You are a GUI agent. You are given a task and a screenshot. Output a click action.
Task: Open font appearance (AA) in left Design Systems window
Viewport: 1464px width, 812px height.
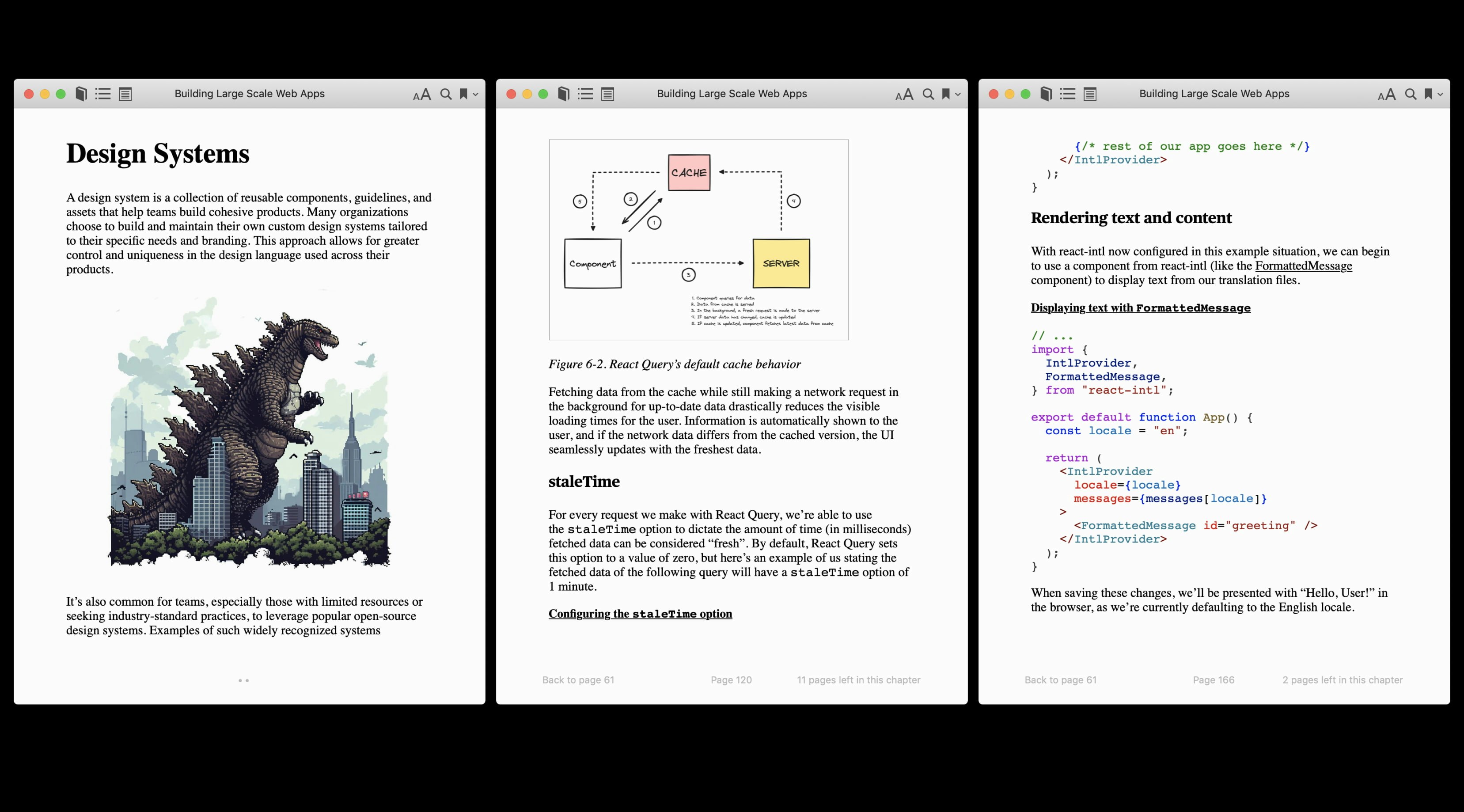click(x=422, y=95)
